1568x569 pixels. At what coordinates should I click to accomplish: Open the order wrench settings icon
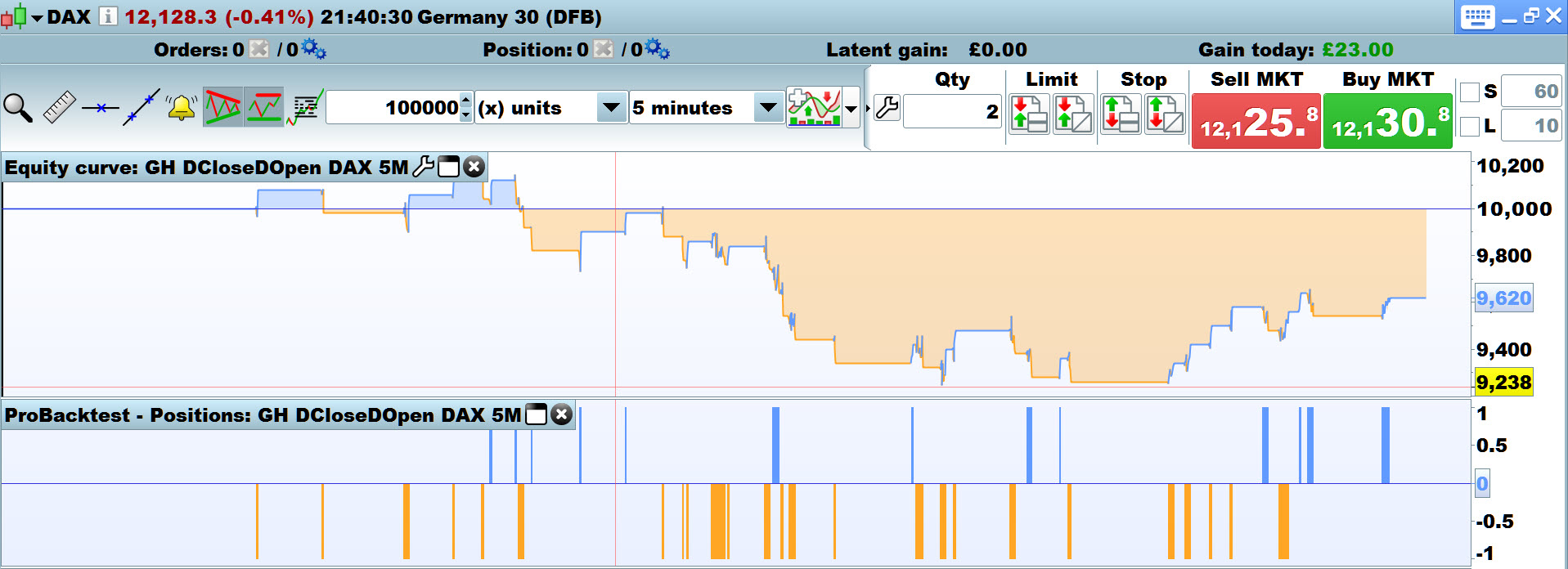pyautogui.click(x=887, y=108)
